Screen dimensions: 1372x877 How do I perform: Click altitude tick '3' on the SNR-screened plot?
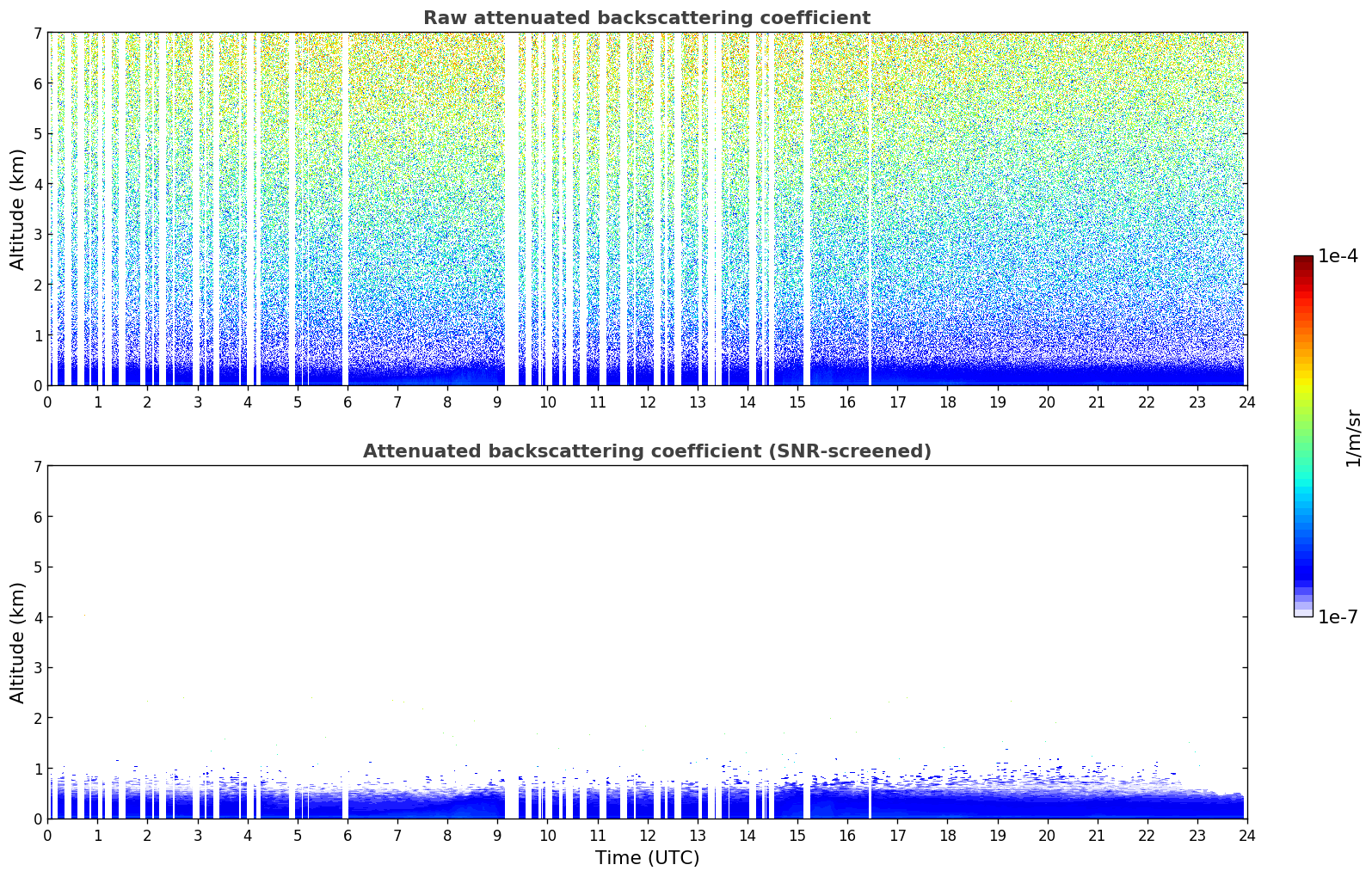38,668
